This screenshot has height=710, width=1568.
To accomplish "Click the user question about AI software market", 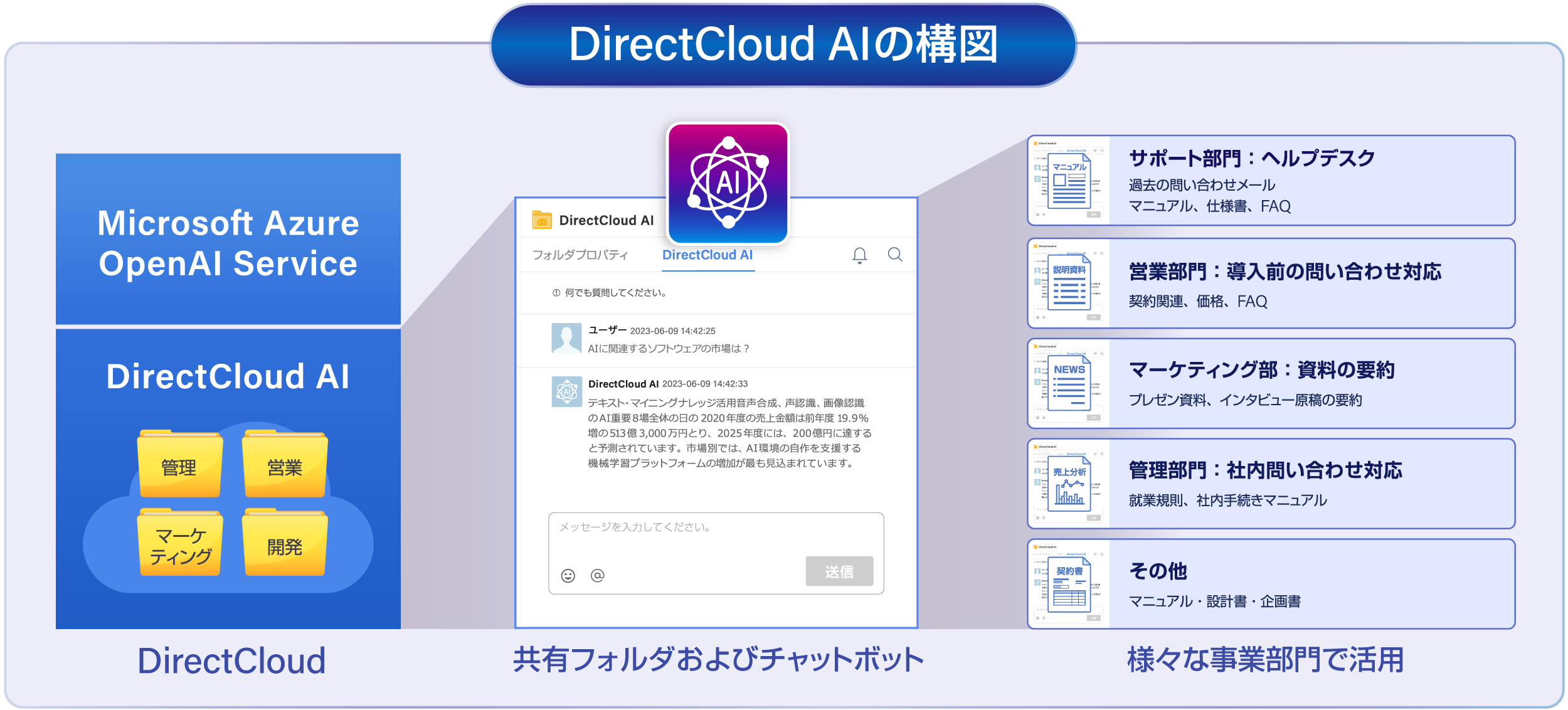I will coord(669,348).
